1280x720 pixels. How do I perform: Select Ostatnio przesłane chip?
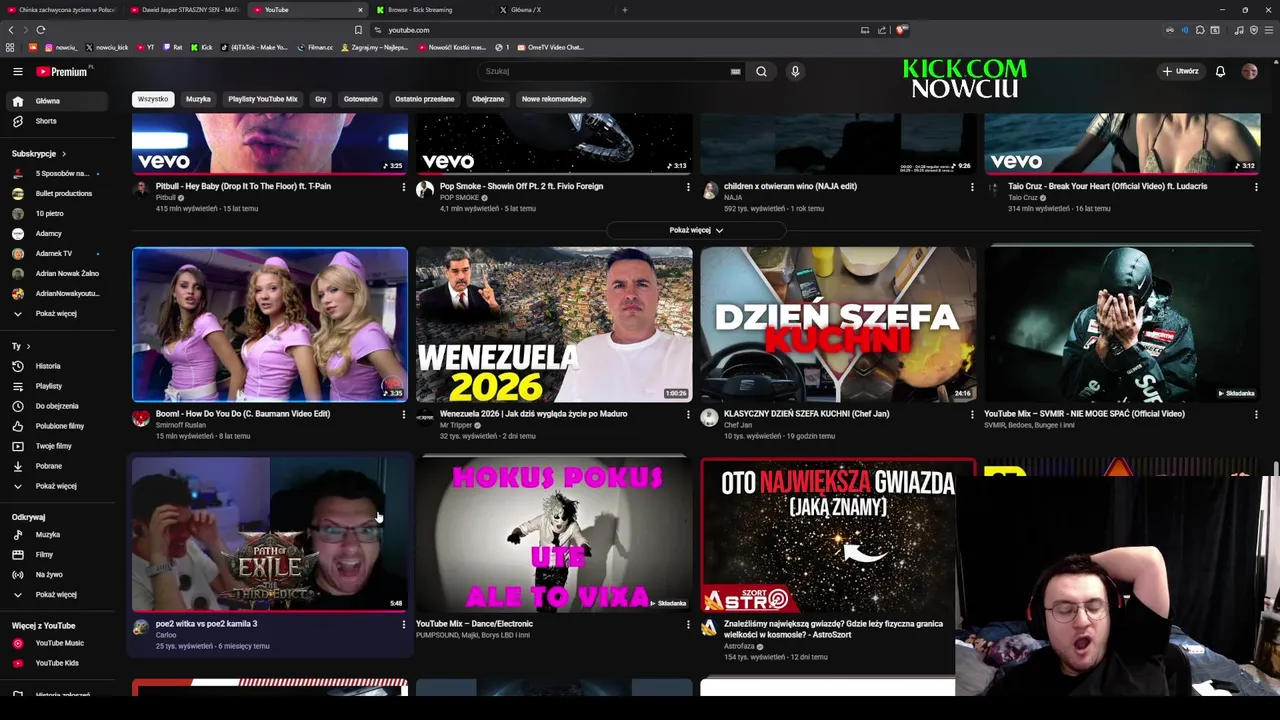(425, 99)
